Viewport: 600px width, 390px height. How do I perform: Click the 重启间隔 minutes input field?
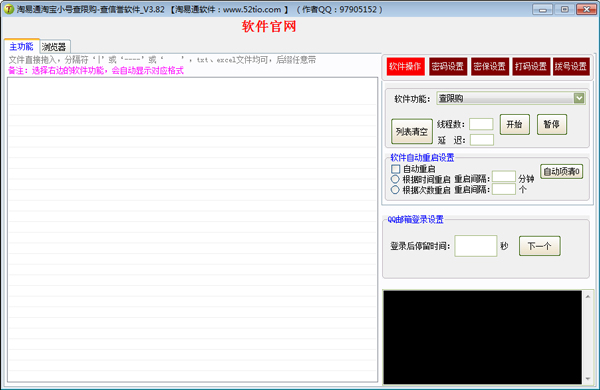click(504, 176)
